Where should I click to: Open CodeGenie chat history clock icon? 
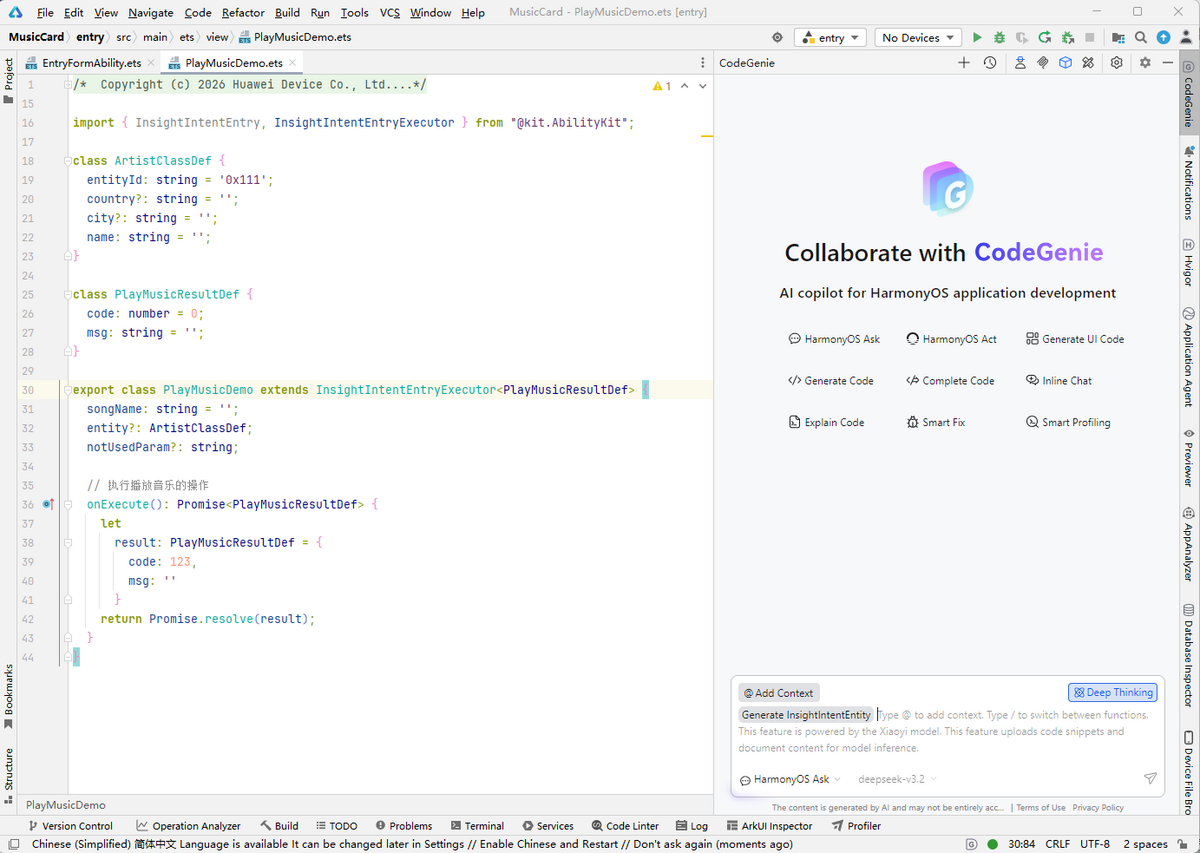pos(989,63)
